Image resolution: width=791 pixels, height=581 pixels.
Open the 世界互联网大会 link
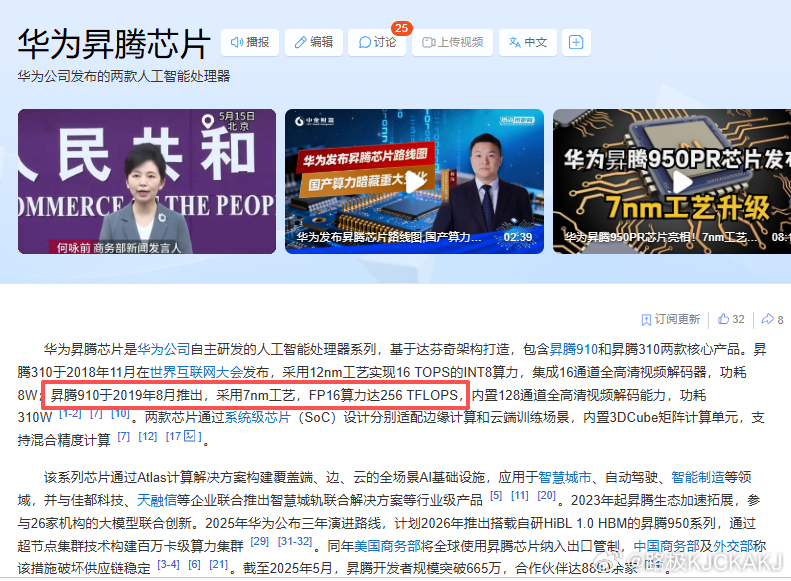[x=196, y=372]
